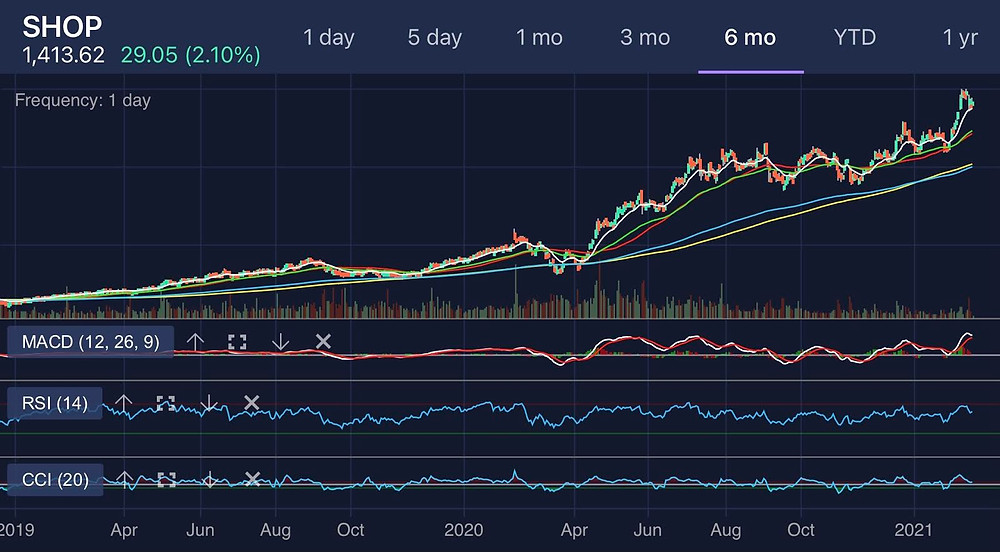Move the CCI indicator up
The height and width of the screenshot is (552, 1000).
(124, 479)
